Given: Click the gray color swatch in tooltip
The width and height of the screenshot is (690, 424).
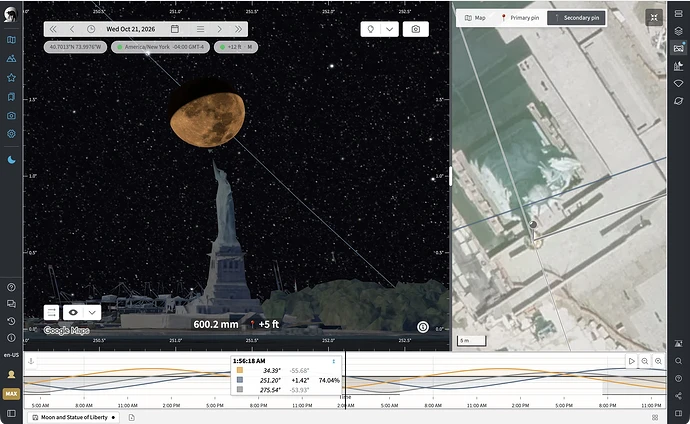Looking at the screenshot, I should tap(240, 390).
